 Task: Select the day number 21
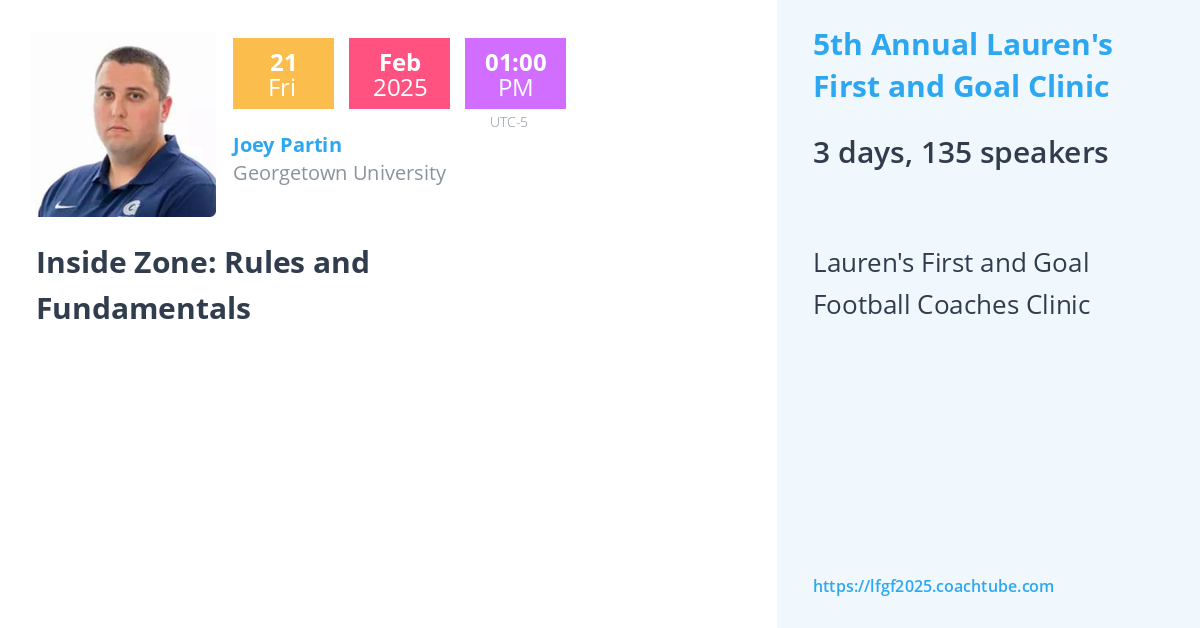283,62
